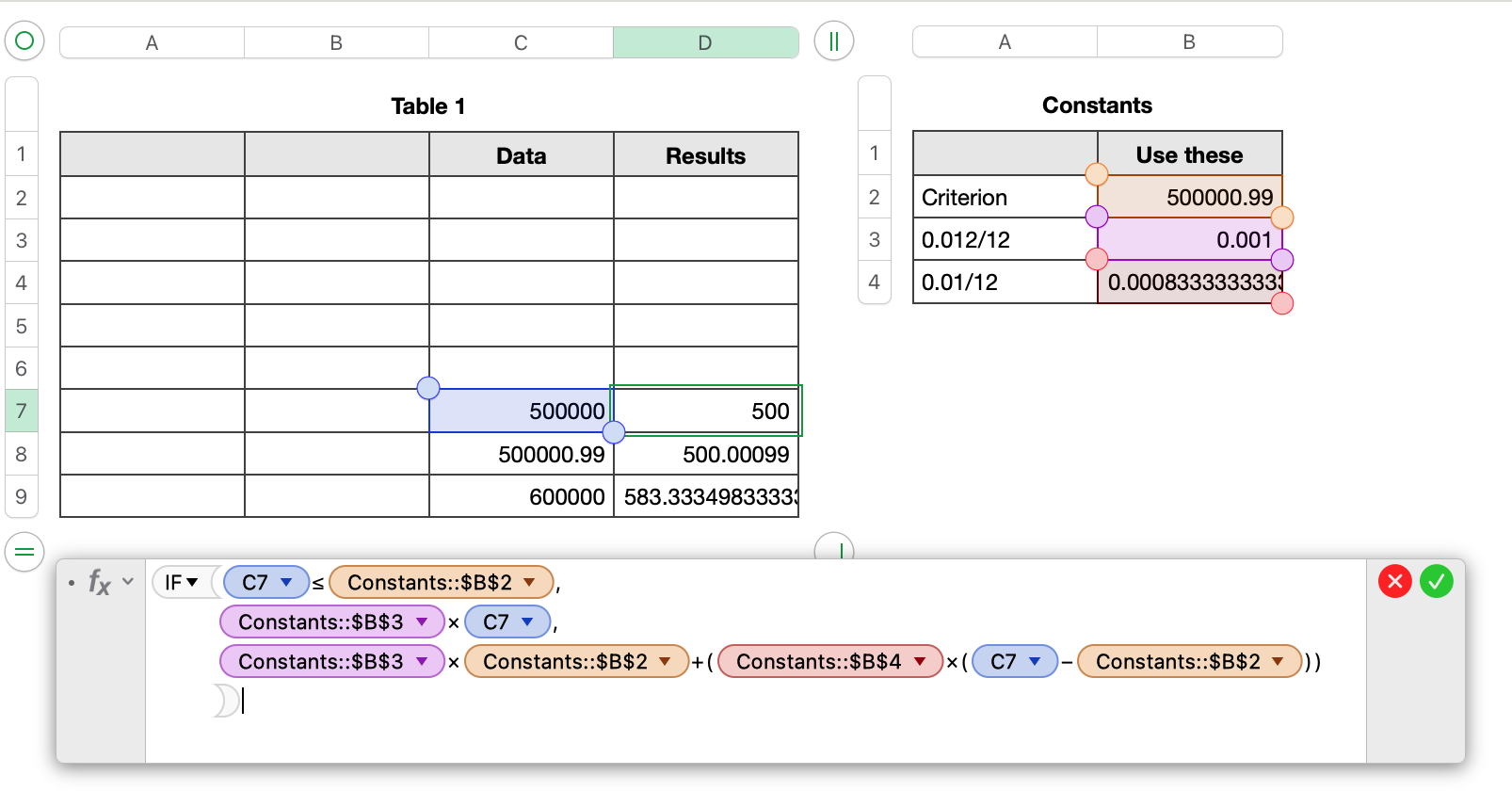The height and width of the screenshot is (791, 1512).
Task: Select highlighted column D header of Table 1
Action: click(705, 42)
